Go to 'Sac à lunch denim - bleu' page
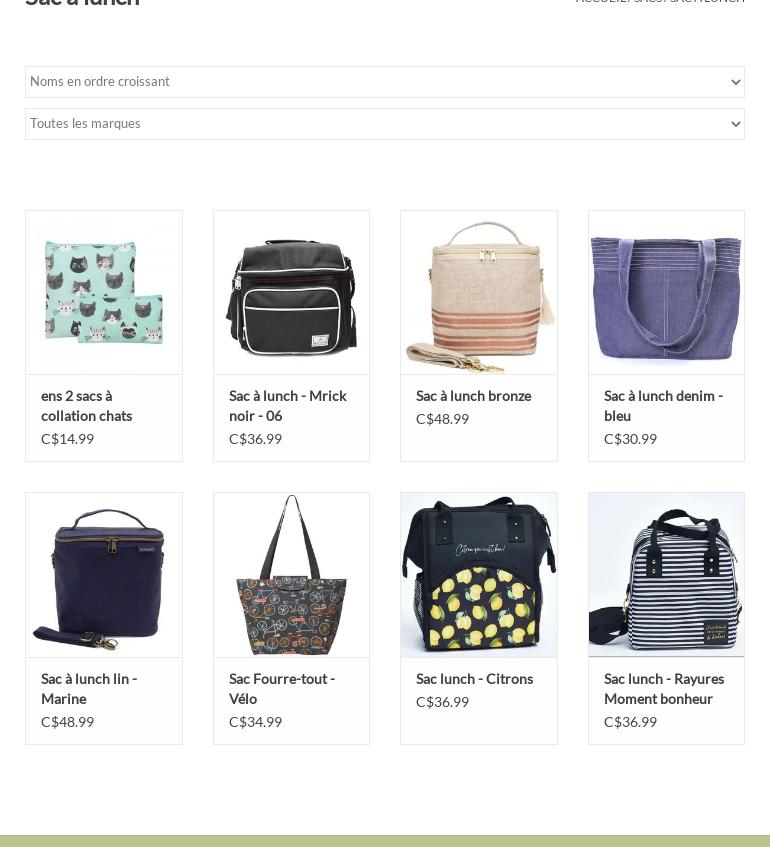The height and width of the screenshot is (847, 770). coord(663,406)
